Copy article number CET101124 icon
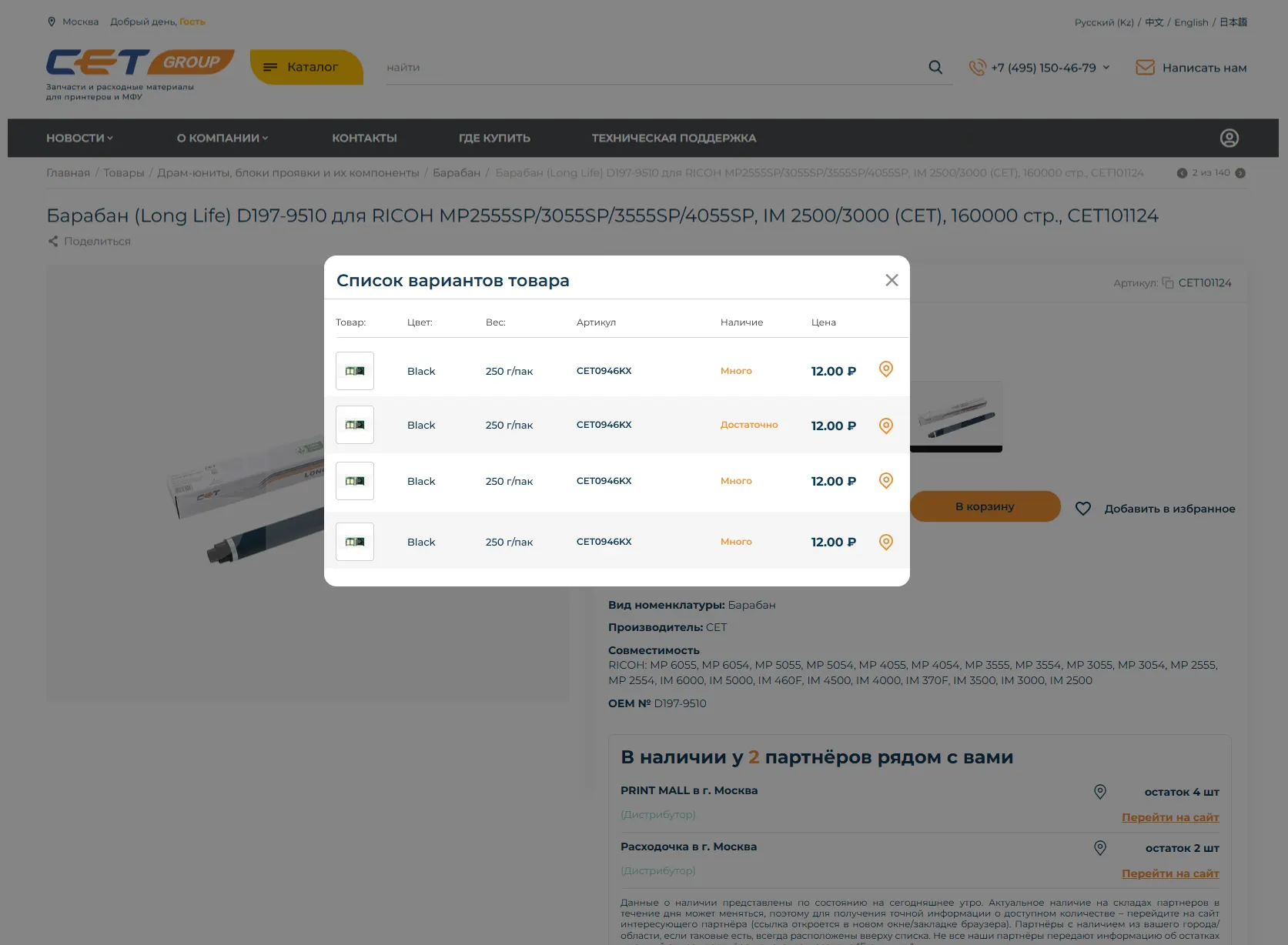Image resolution: width=1288 pixels, height=945 pixels. 1168,282
